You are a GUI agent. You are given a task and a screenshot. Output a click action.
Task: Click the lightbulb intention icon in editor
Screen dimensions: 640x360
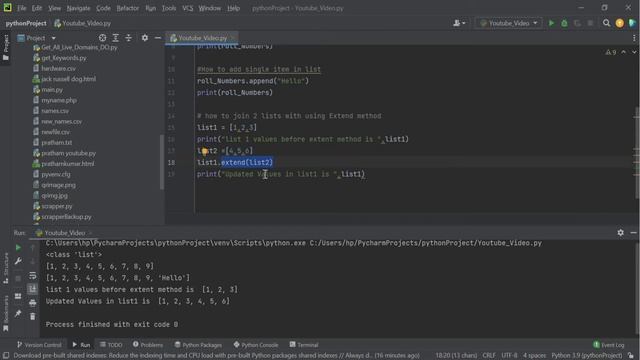[204, 152]
